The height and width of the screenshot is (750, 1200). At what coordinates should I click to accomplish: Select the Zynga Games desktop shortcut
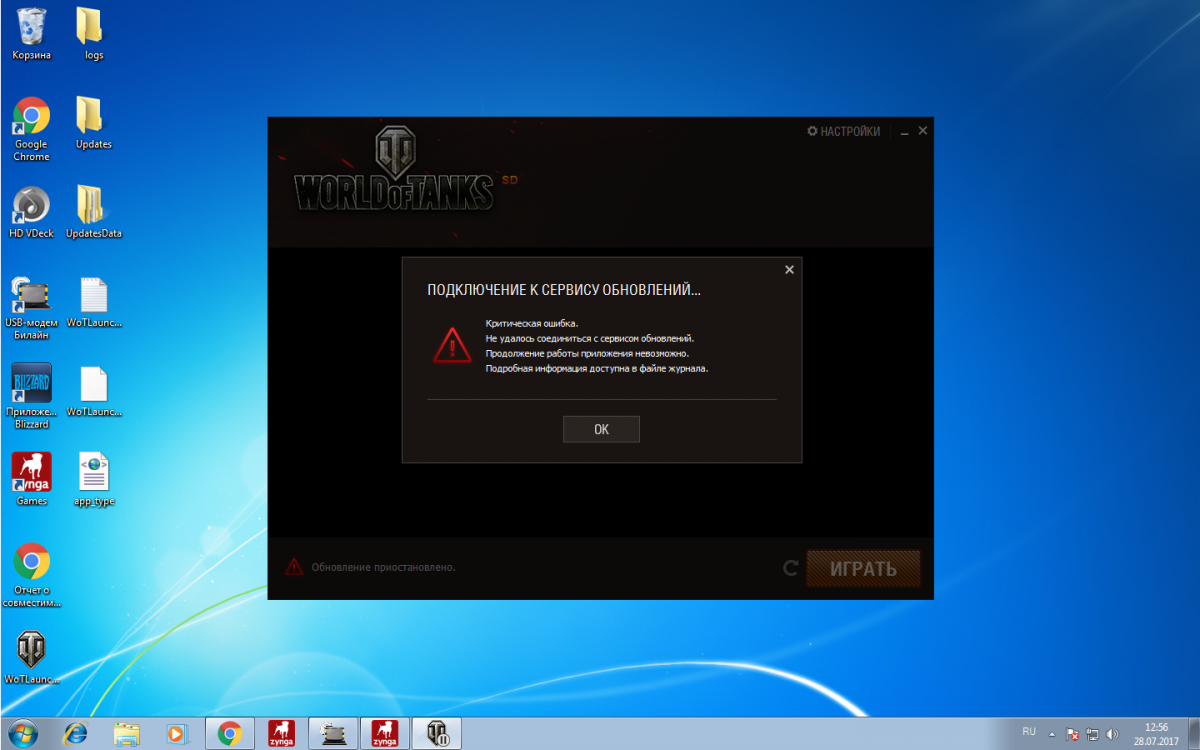coord(32,480)
